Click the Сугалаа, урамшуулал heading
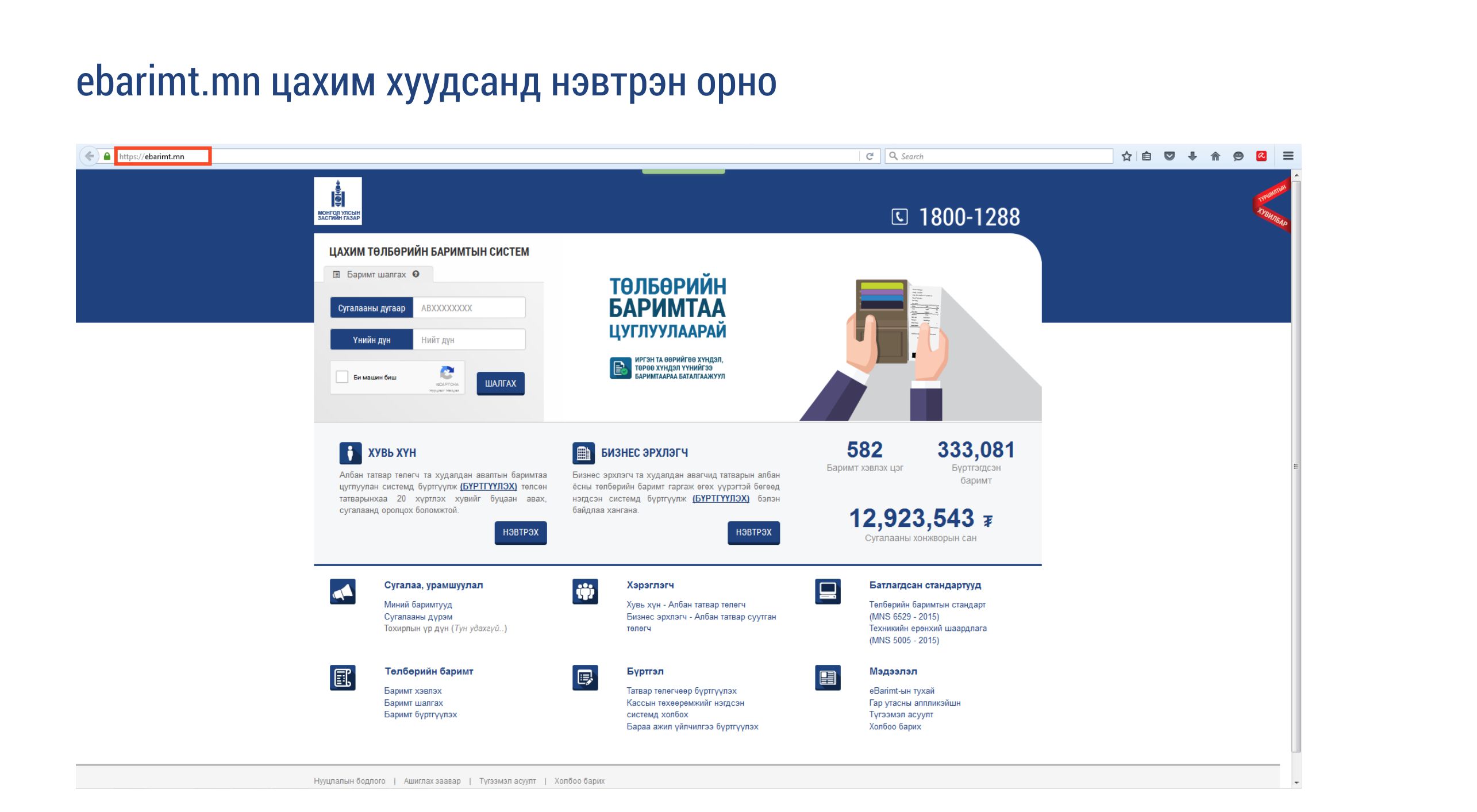The height and width of the screenshot is (812, 1477). tap(433, 585)
